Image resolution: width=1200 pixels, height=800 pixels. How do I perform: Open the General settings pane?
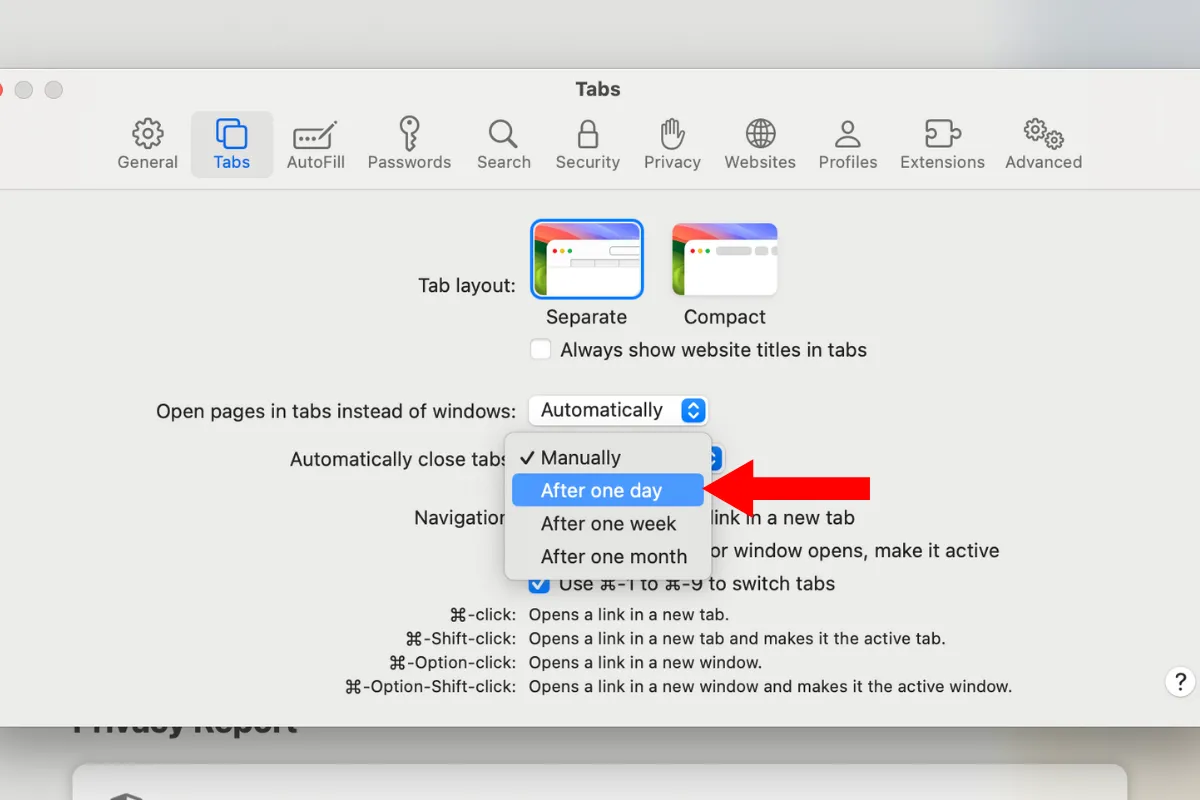coord(148,144)
